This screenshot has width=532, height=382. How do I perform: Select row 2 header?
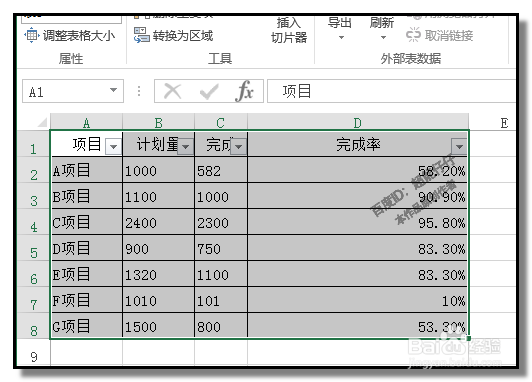(x=33, y=170)
